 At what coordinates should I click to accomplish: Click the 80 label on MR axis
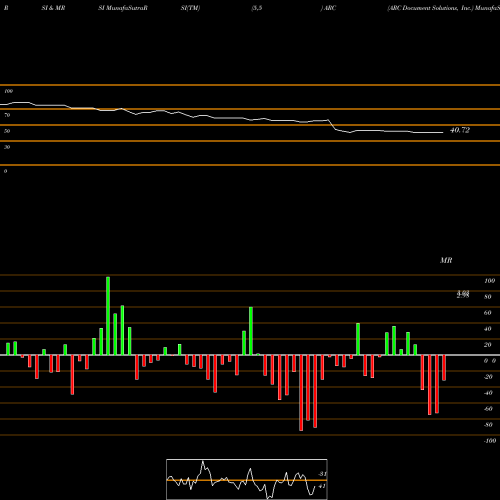(x=488, y=297)
